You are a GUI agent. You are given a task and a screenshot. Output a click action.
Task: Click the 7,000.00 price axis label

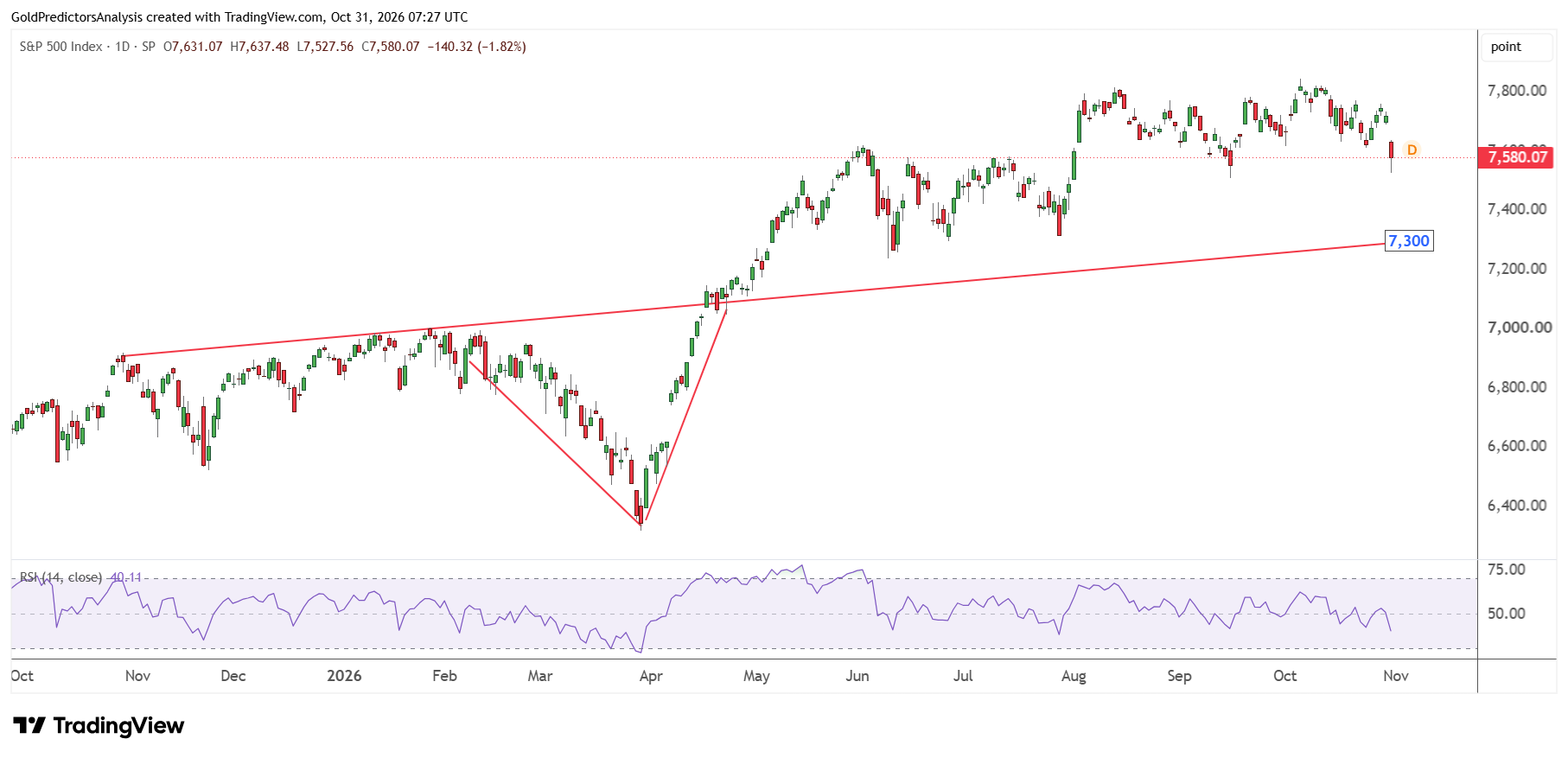coord(1520,328)
